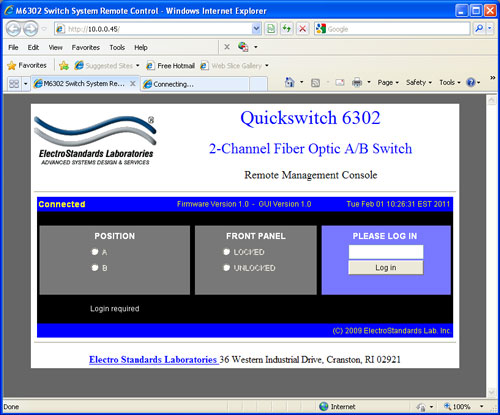Open a new blank tab
The height and width of the screenshot is (415, 500).
click(x=258, y=84)
